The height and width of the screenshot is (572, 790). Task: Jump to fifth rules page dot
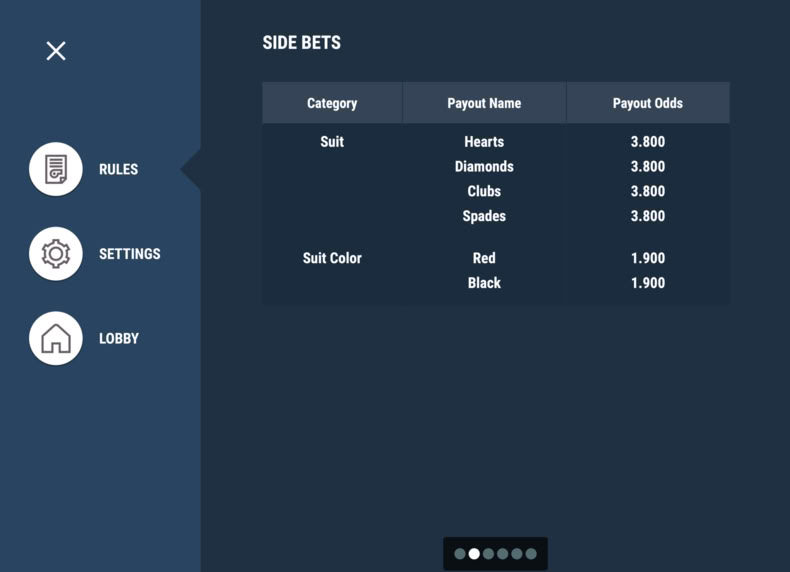click(517, 554)
